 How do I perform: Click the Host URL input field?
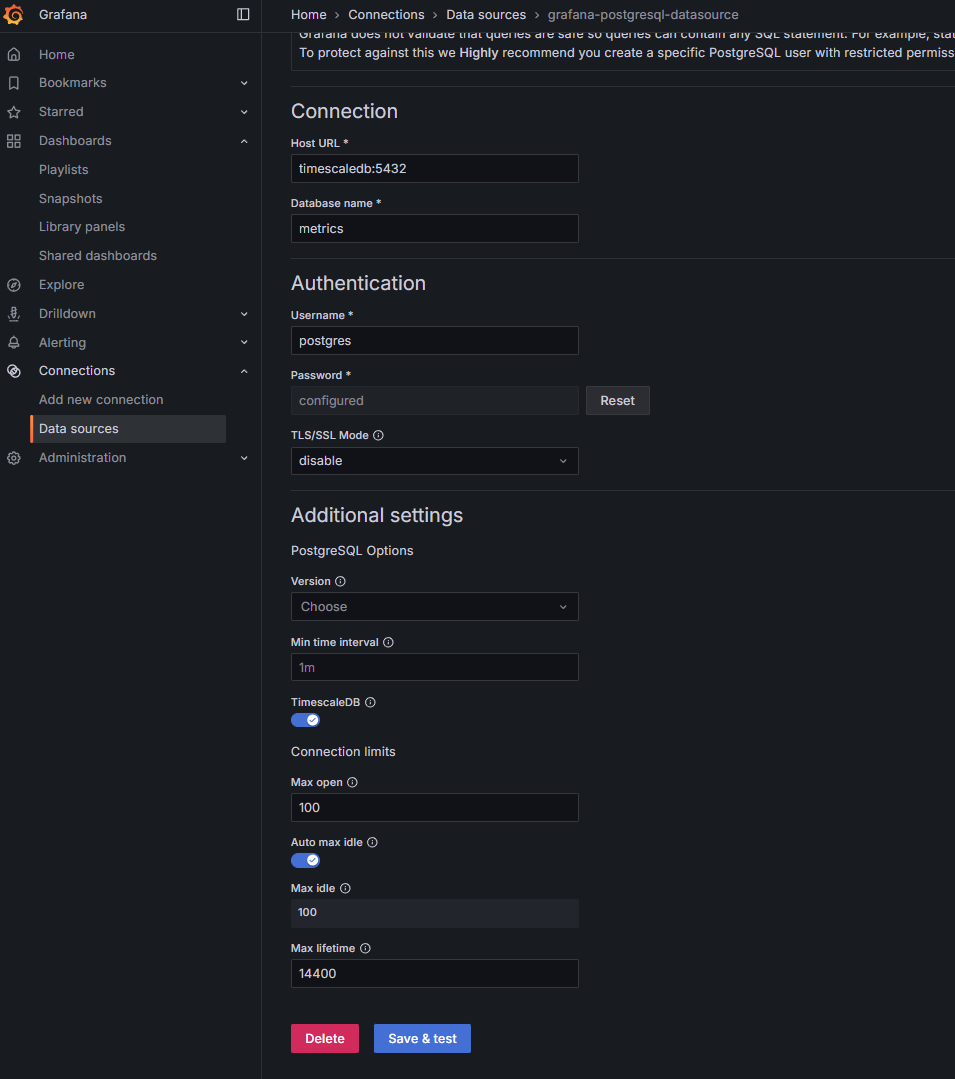click(434, 168)
